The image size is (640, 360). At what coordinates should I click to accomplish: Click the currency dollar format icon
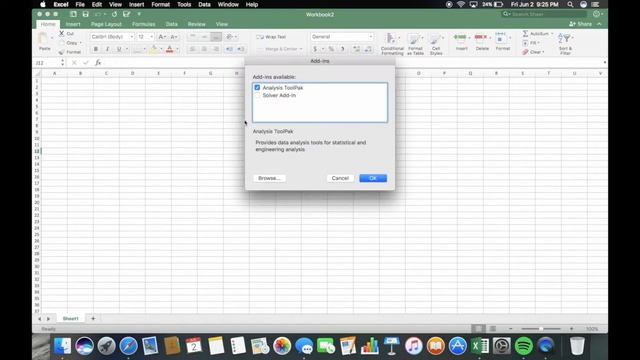coord(315,49)
